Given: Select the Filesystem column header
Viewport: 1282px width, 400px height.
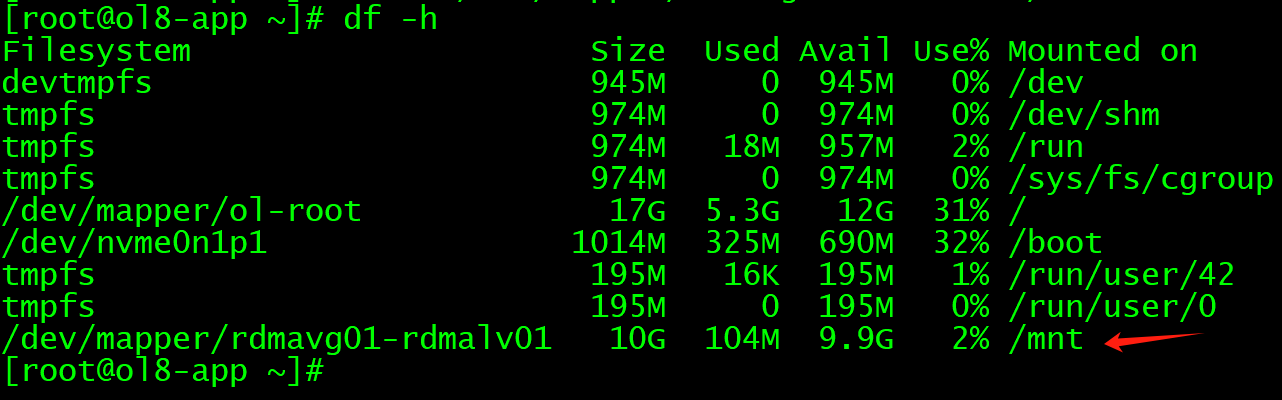Looking at the screenshot, I should click(x=96, y=51).
